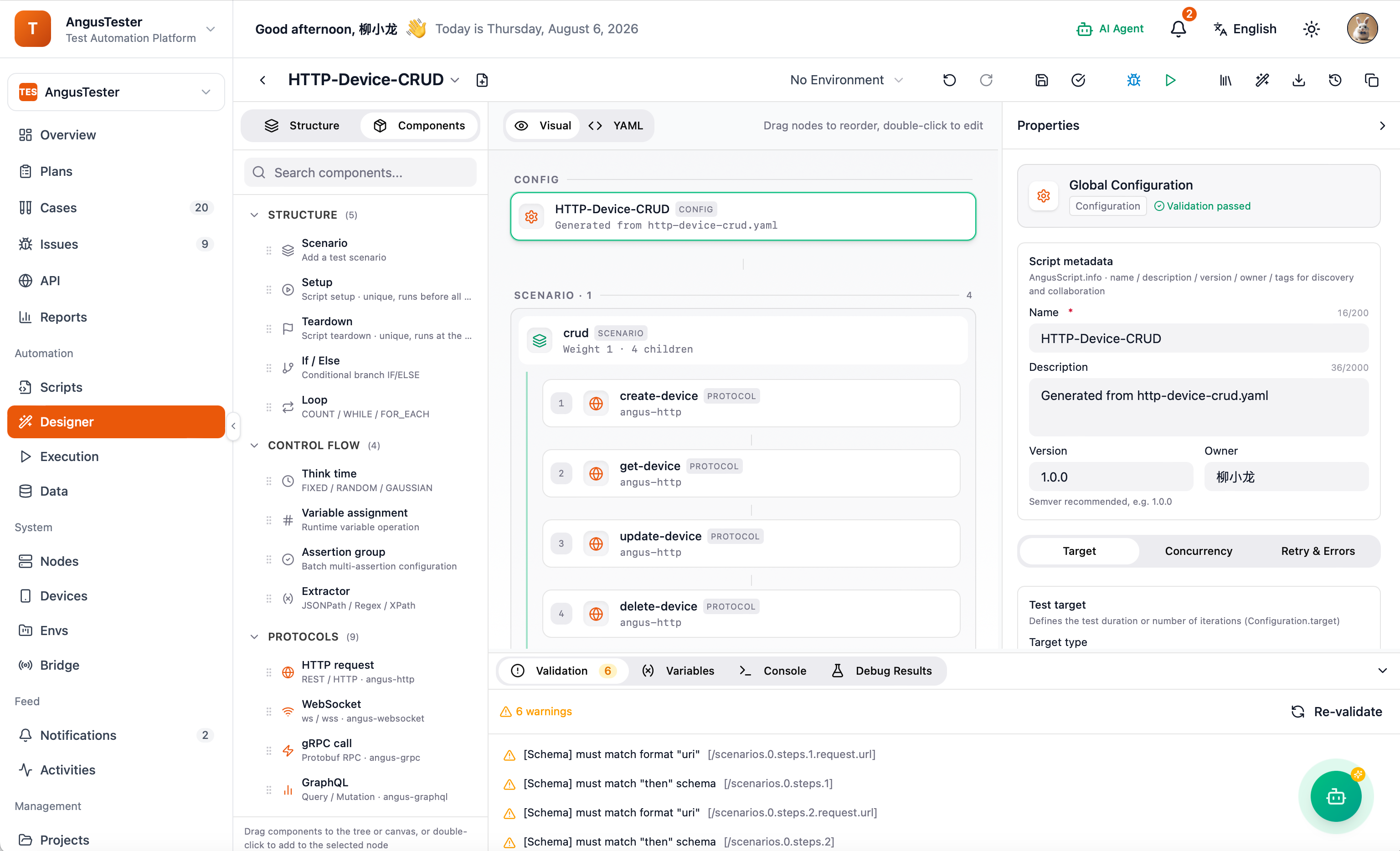Switch left panel to Structure view

302,126
